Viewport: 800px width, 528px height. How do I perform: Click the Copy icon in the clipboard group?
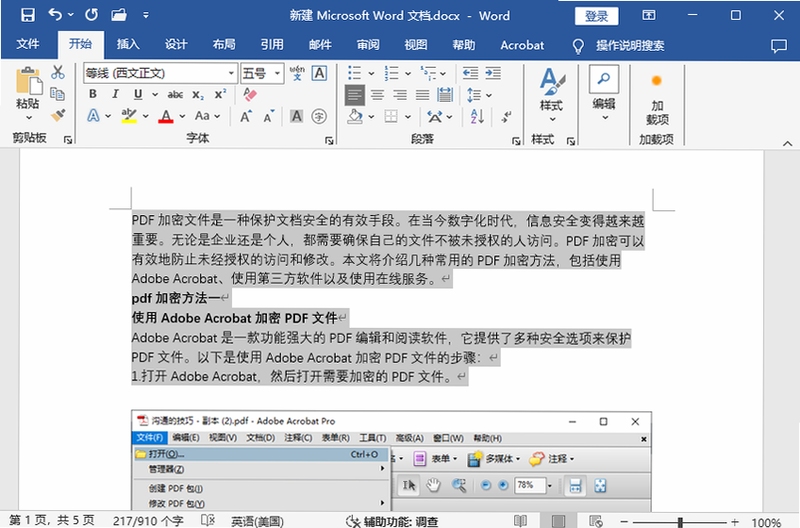tap(58, 94)
